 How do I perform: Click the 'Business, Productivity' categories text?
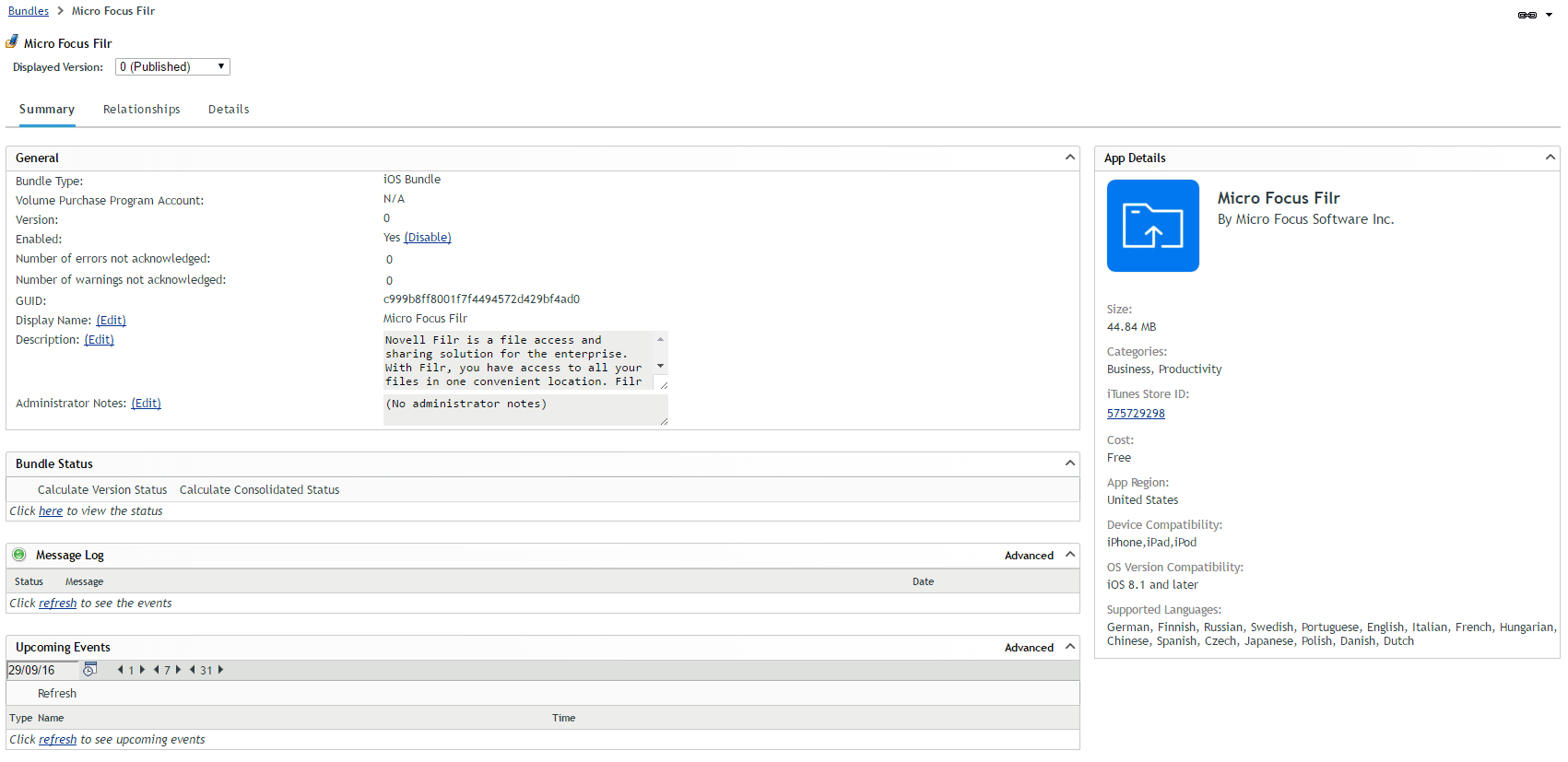click(1164, 369)
